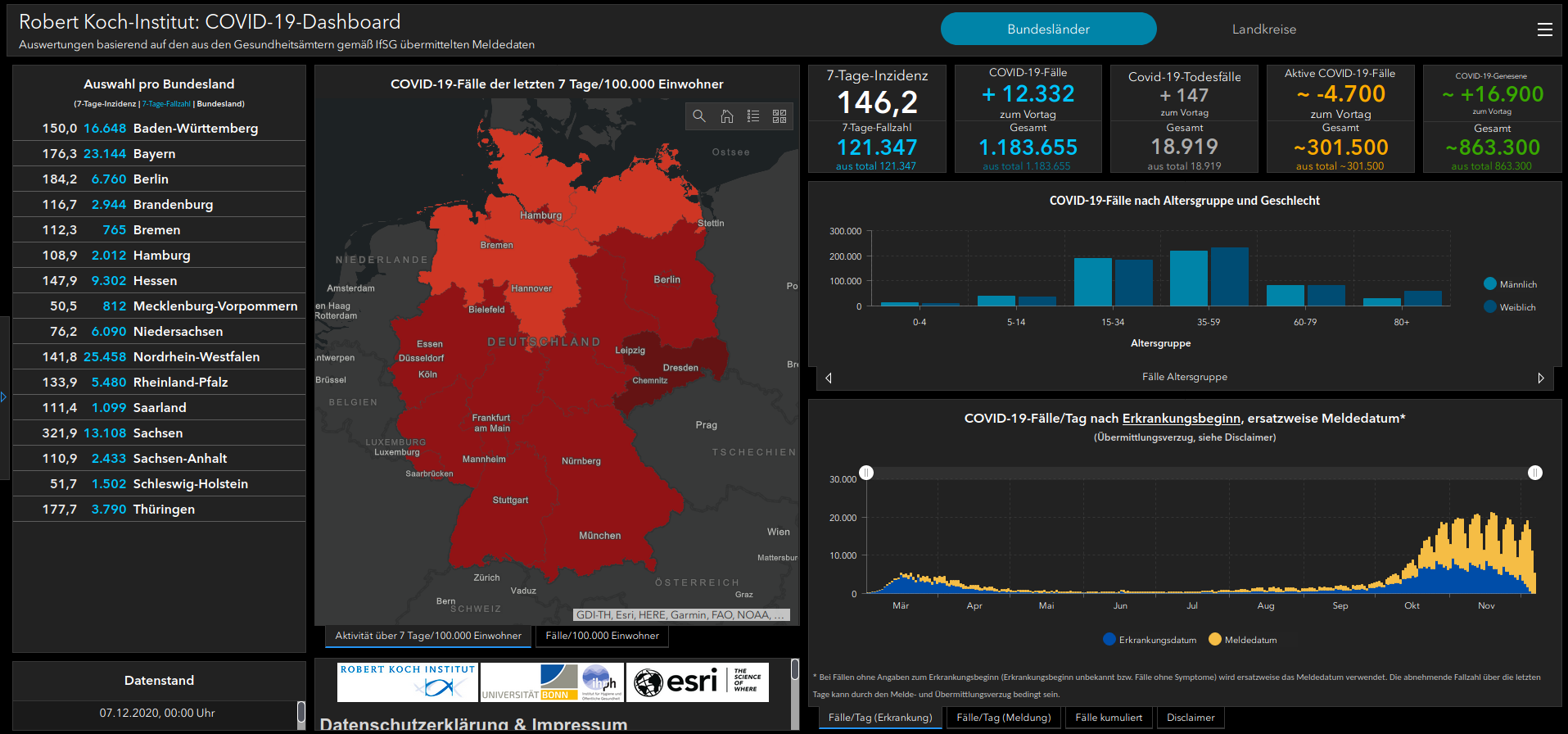
Task: Toggle Männlich series in age chart legend
Action: 1509,284
